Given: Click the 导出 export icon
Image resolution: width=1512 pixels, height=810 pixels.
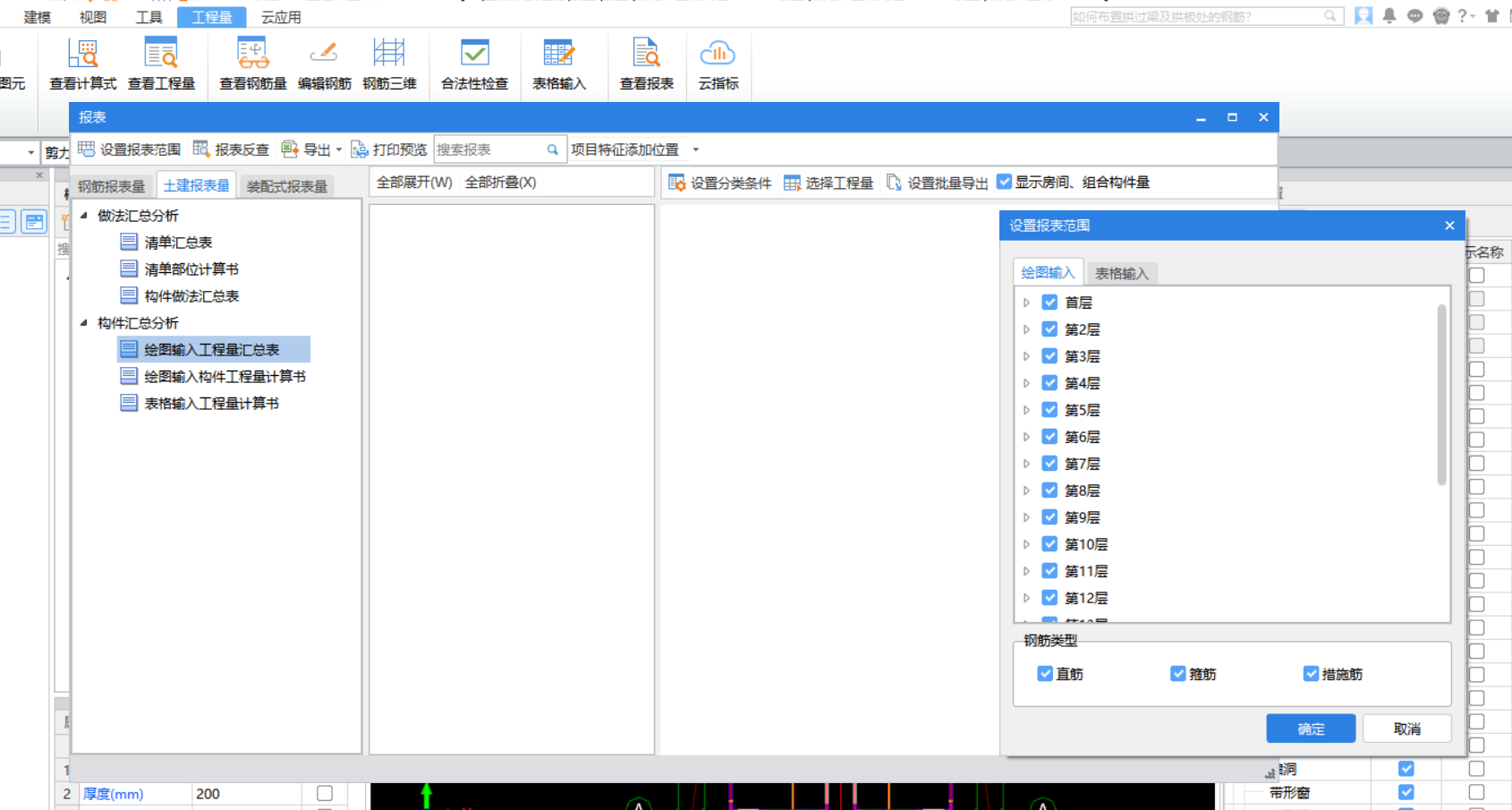Looking at the screenshot, I should [x=290, y=149].
